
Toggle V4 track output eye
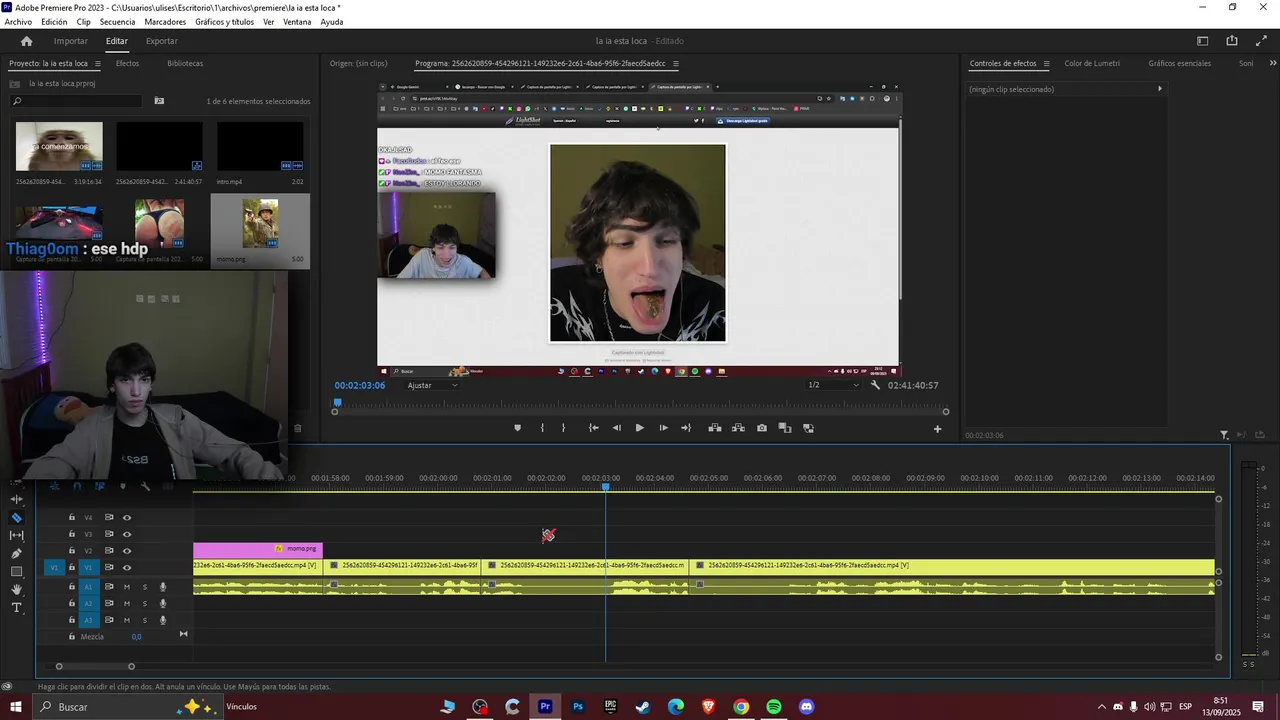point(127,518)
